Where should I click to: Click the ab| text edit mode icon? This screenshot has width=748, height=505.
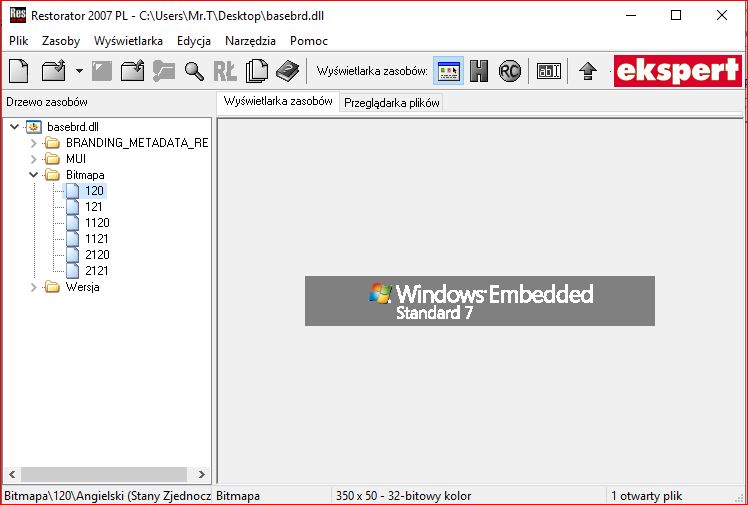[549, 71]
